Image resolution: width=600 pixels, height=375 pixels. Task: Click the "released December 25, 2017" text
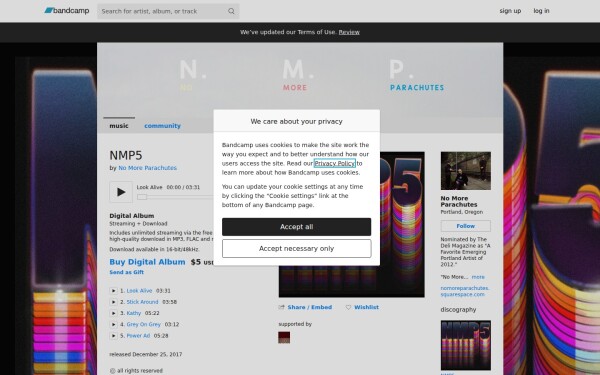[146, 354]
